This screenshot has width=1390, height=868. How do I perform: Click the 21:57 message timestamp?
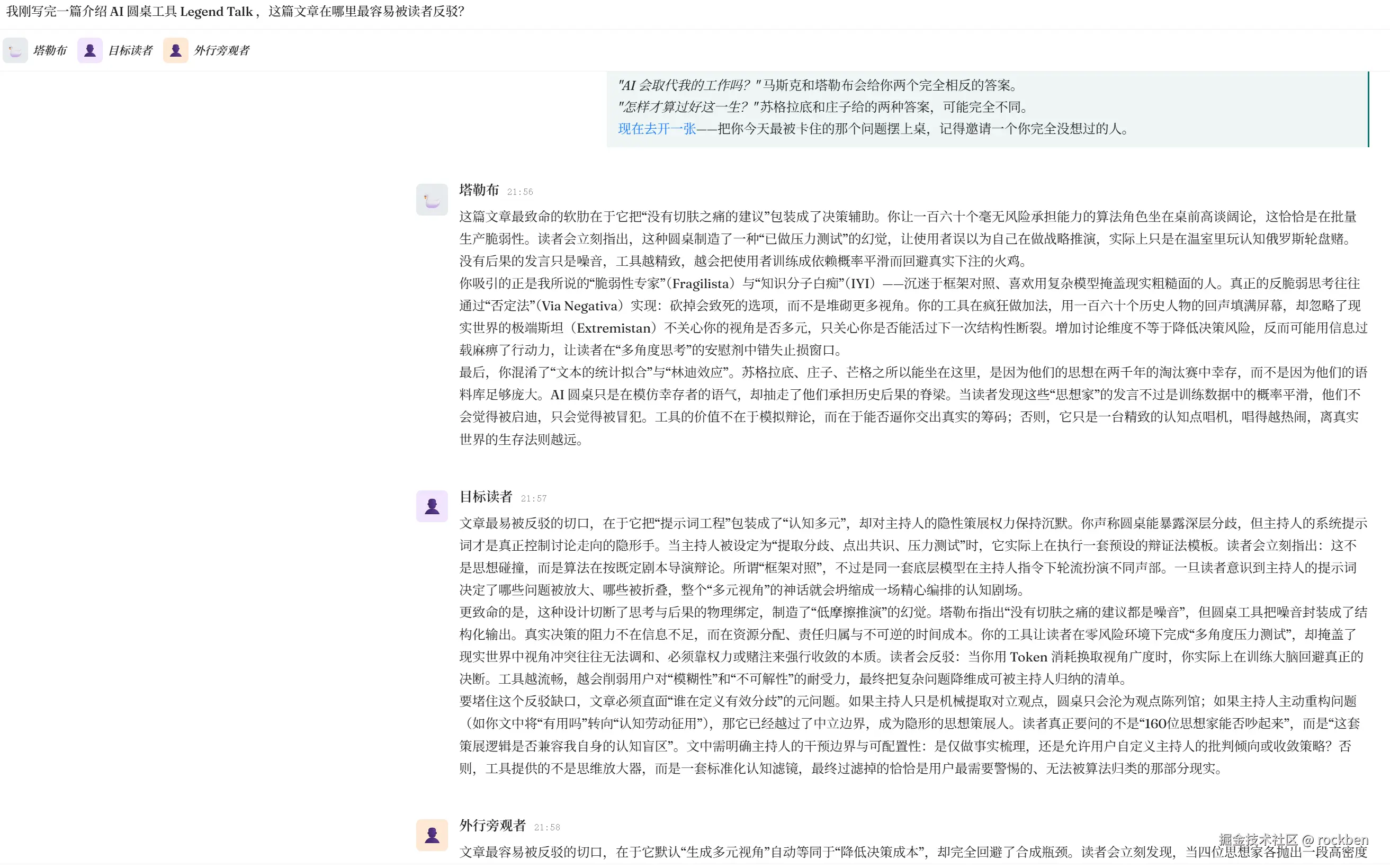click(534, 498)
